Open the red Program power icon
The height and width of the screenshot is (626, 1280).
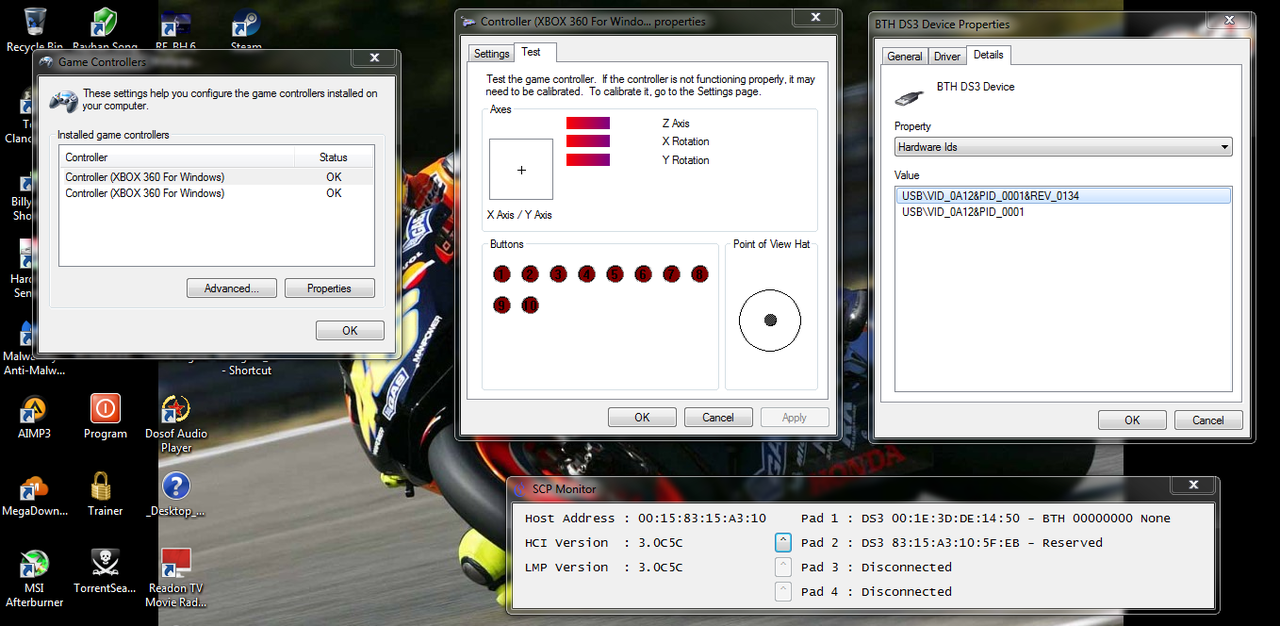tap(105, 409)
